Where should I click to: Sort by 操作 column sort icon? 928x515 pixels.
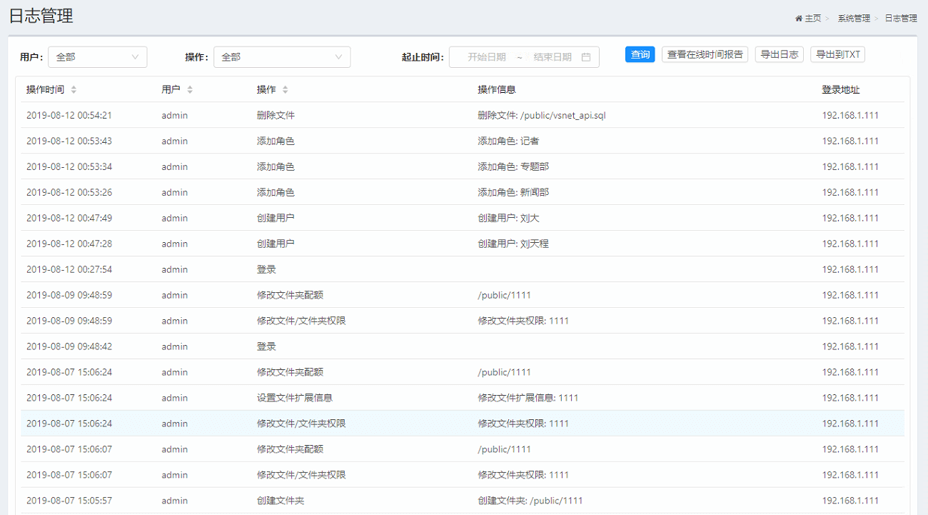286,90
